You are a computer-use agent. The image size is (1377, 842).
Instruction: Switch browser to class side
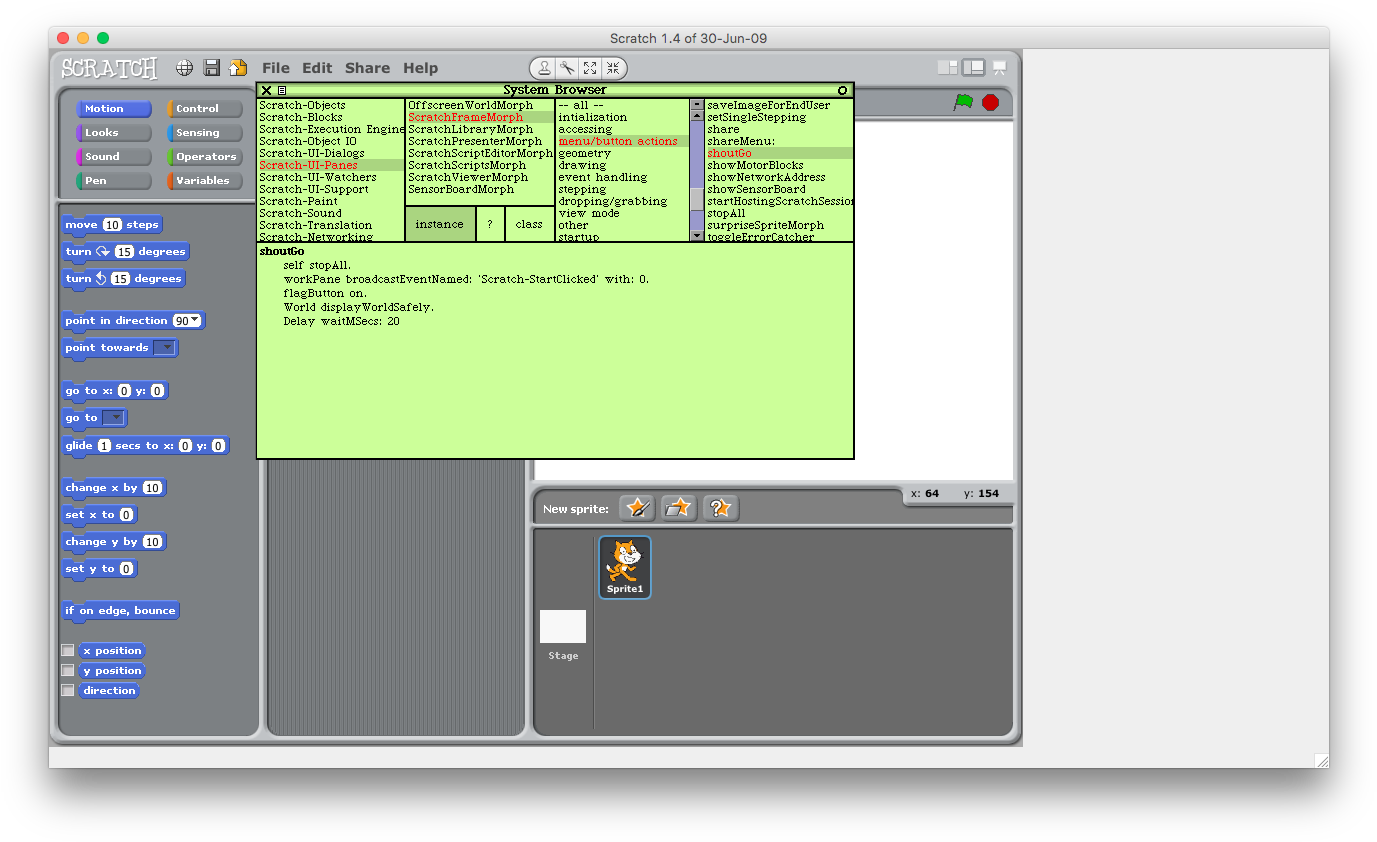pyautogui.click(x=529, y=224)
